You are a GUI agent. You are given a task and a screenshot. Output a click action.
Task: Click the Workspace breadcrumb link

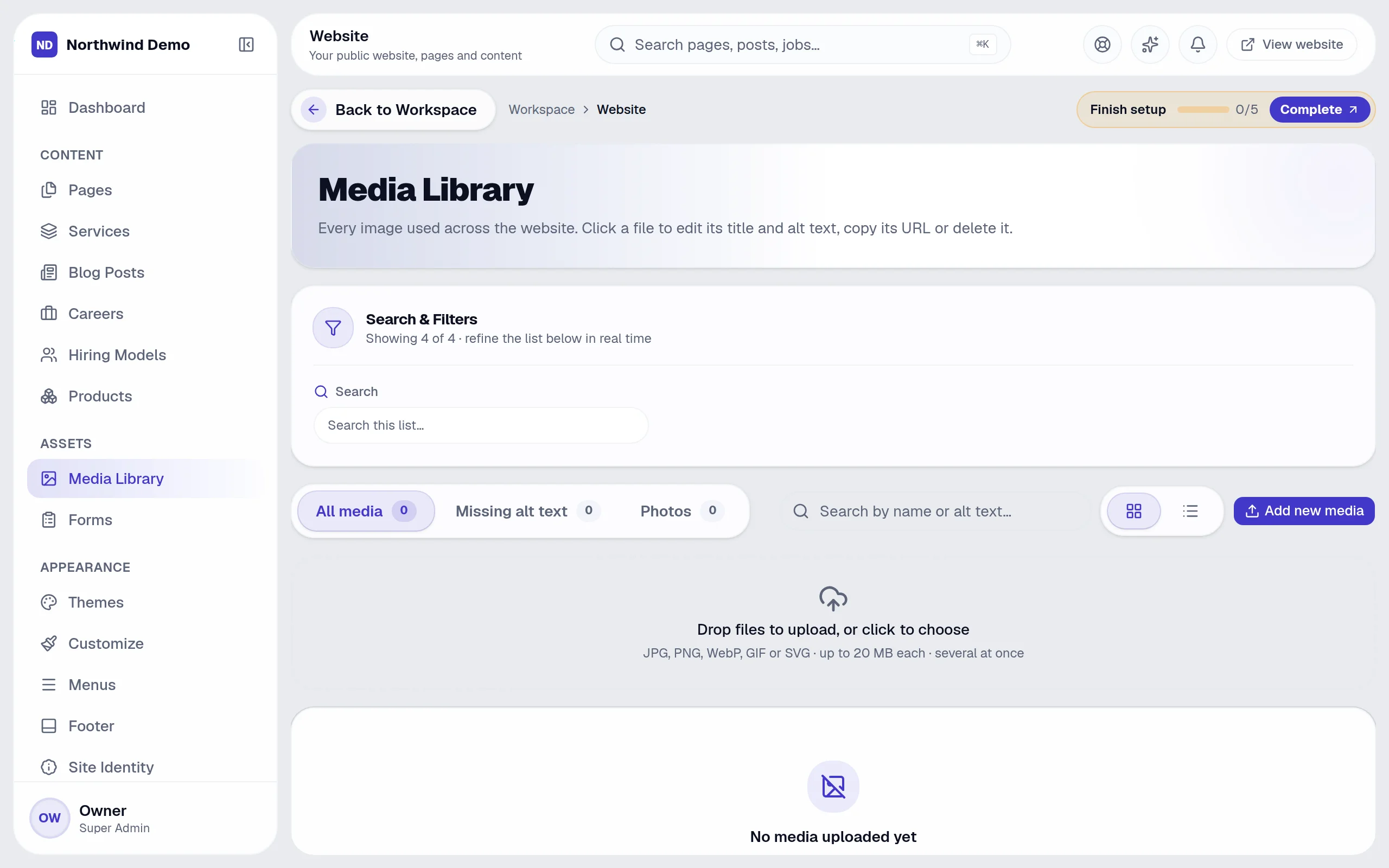pos(541,109)
